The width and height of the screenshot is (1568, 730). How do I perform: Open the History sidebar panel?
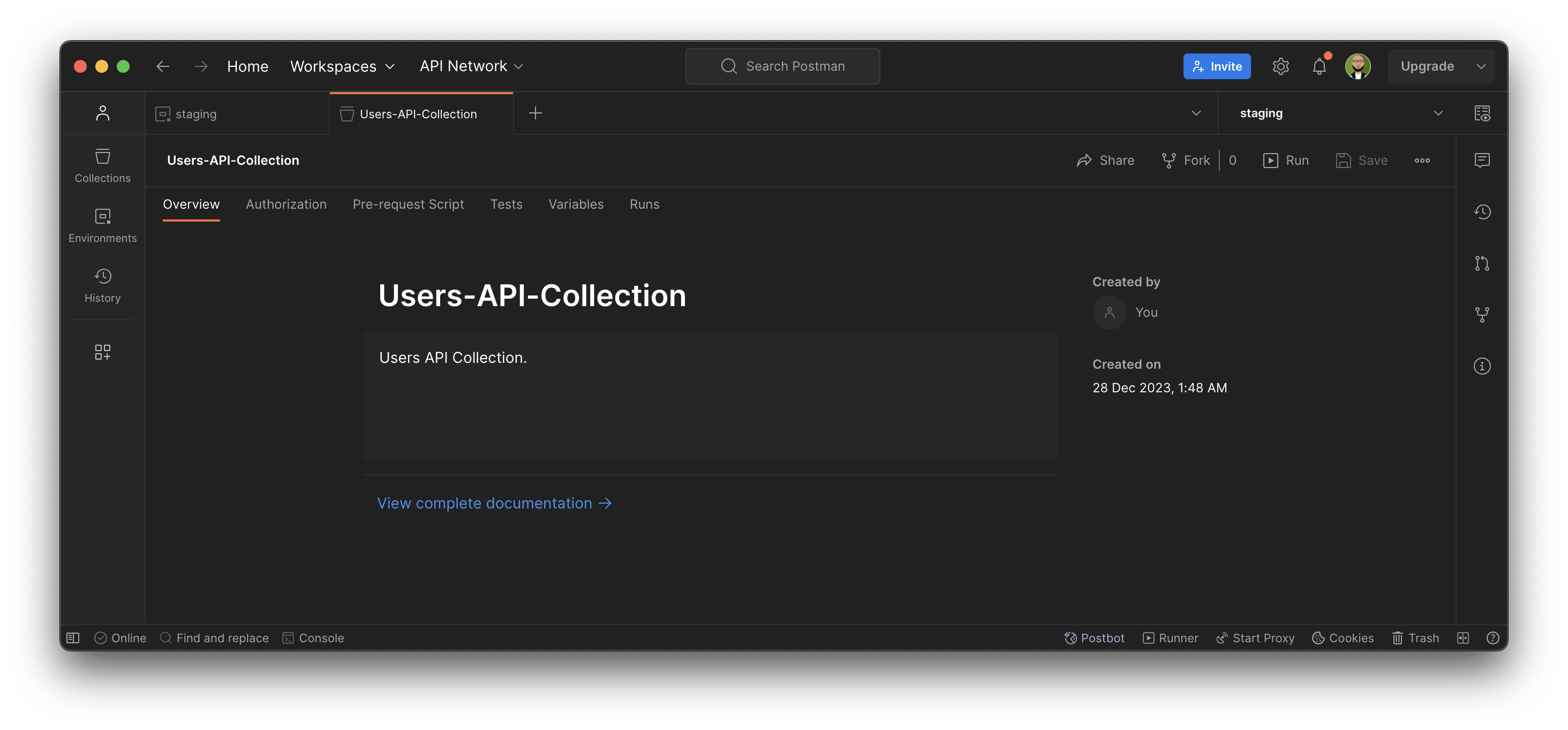tap(102, 284)
